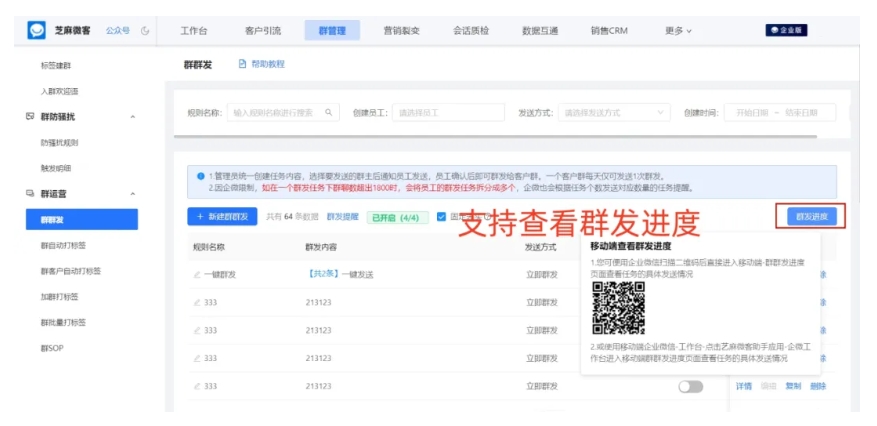Click the blue info icon in the notice banner
The width and height of the screenshot is (877, 426).
point(200,176)
